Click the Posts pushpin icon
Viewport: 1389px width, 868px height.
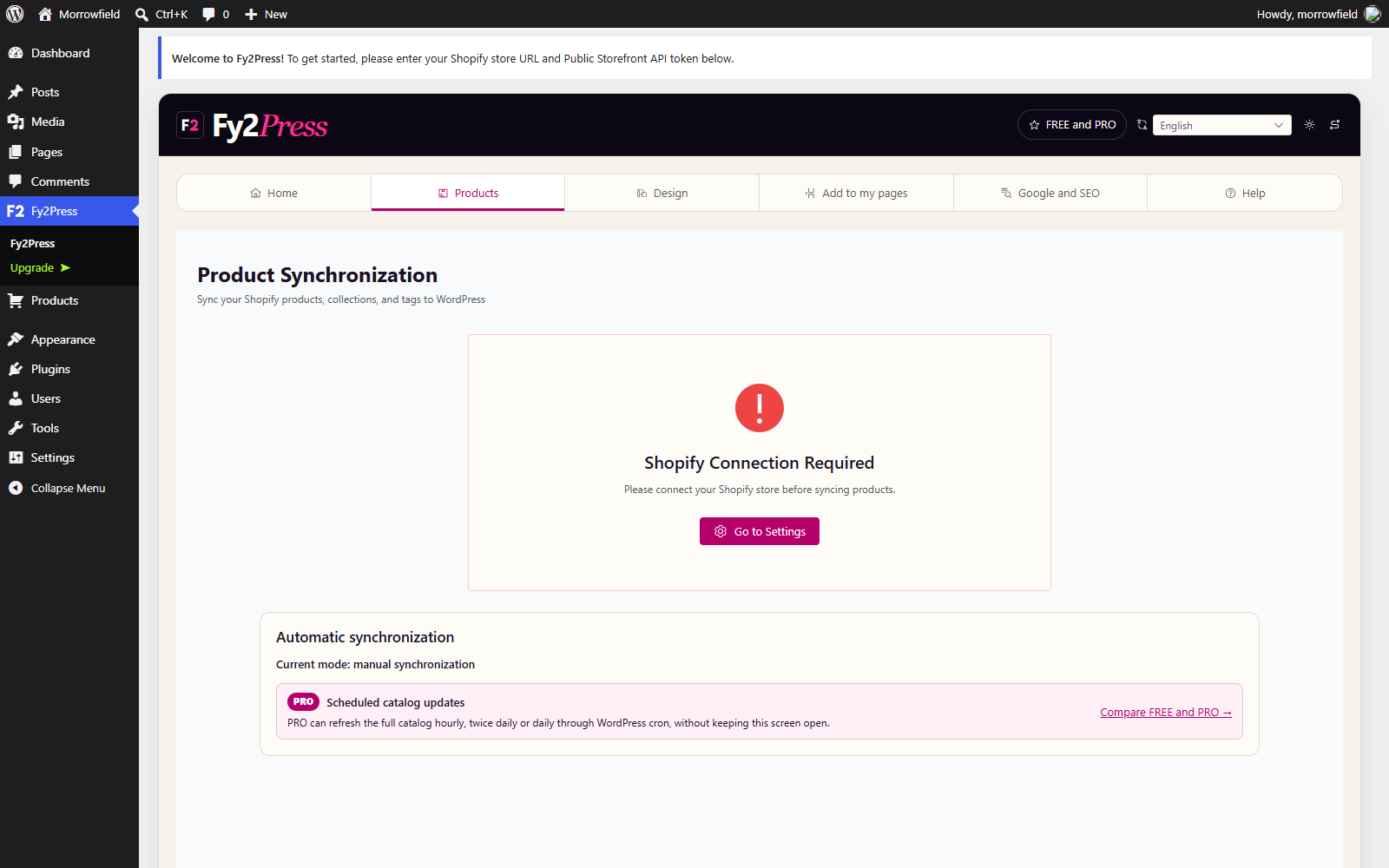point(16,92)
